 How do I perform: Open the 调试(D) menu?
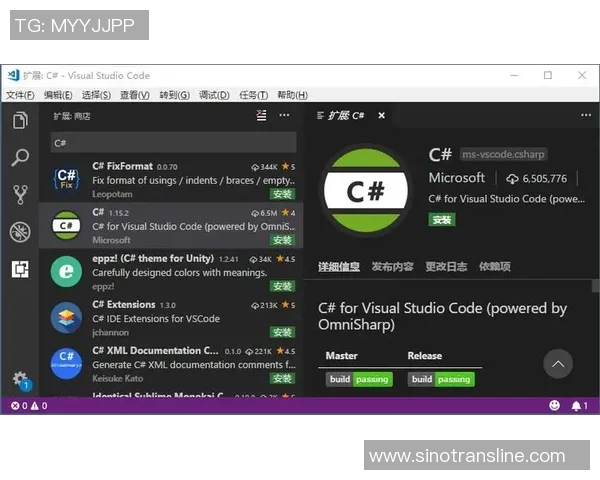click(x=214, y=95)
